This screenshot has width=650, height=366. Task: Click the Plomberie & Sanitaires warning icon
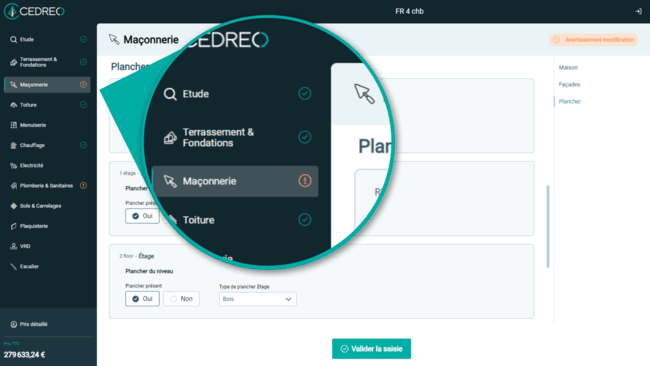[x=83, y=186]
